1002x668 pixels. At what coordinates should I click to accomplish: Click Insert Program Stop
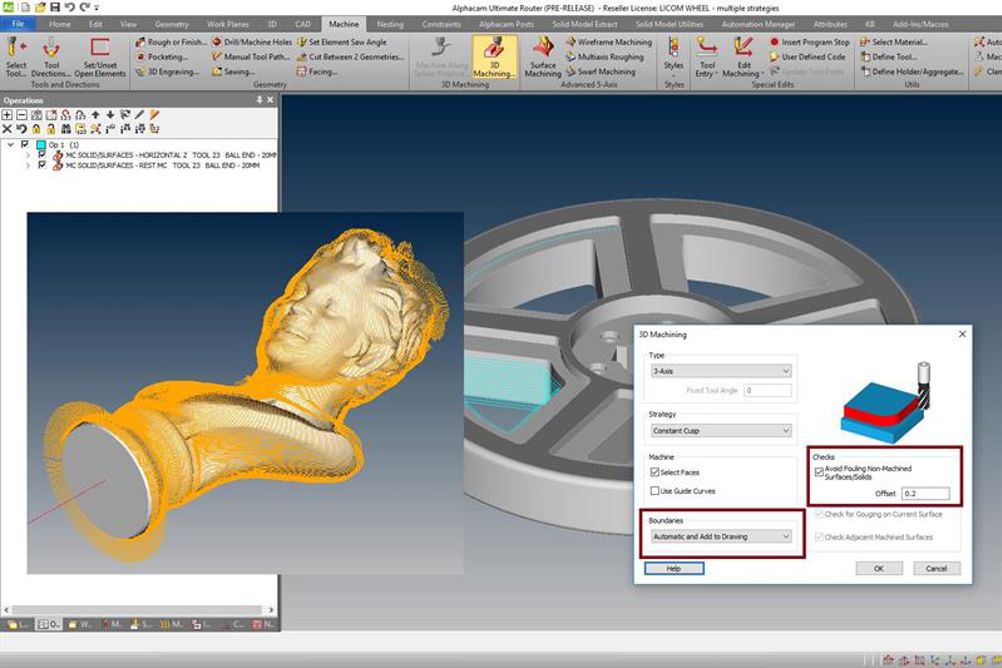pos(809,42)
